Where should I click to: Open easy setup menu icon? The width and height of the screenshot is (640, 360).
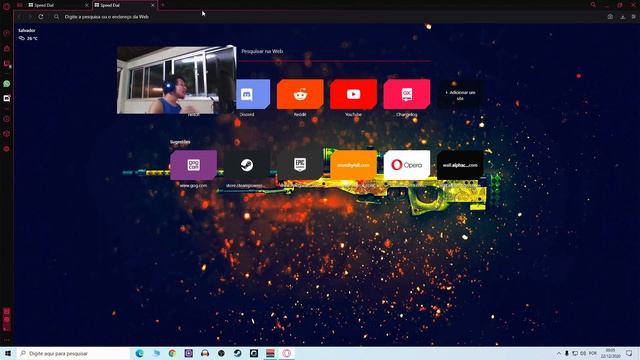click(x=633, y=17)
